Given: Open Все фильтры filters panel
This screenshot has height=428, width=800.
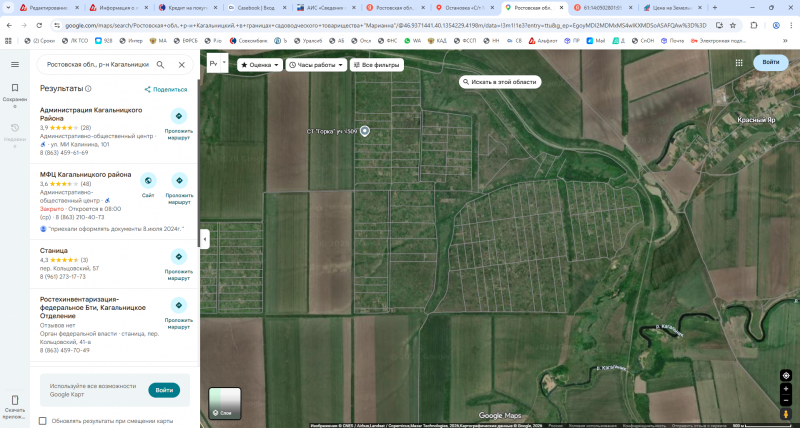Looking at the screenshot, I should 377,65.
